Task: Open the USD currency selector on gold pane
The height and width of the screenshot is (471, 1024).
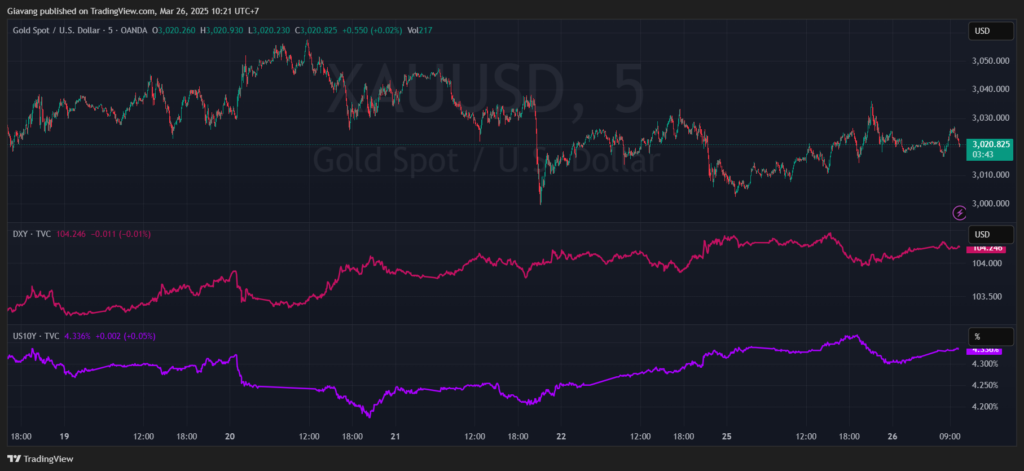Action: (x=990, y=31)
